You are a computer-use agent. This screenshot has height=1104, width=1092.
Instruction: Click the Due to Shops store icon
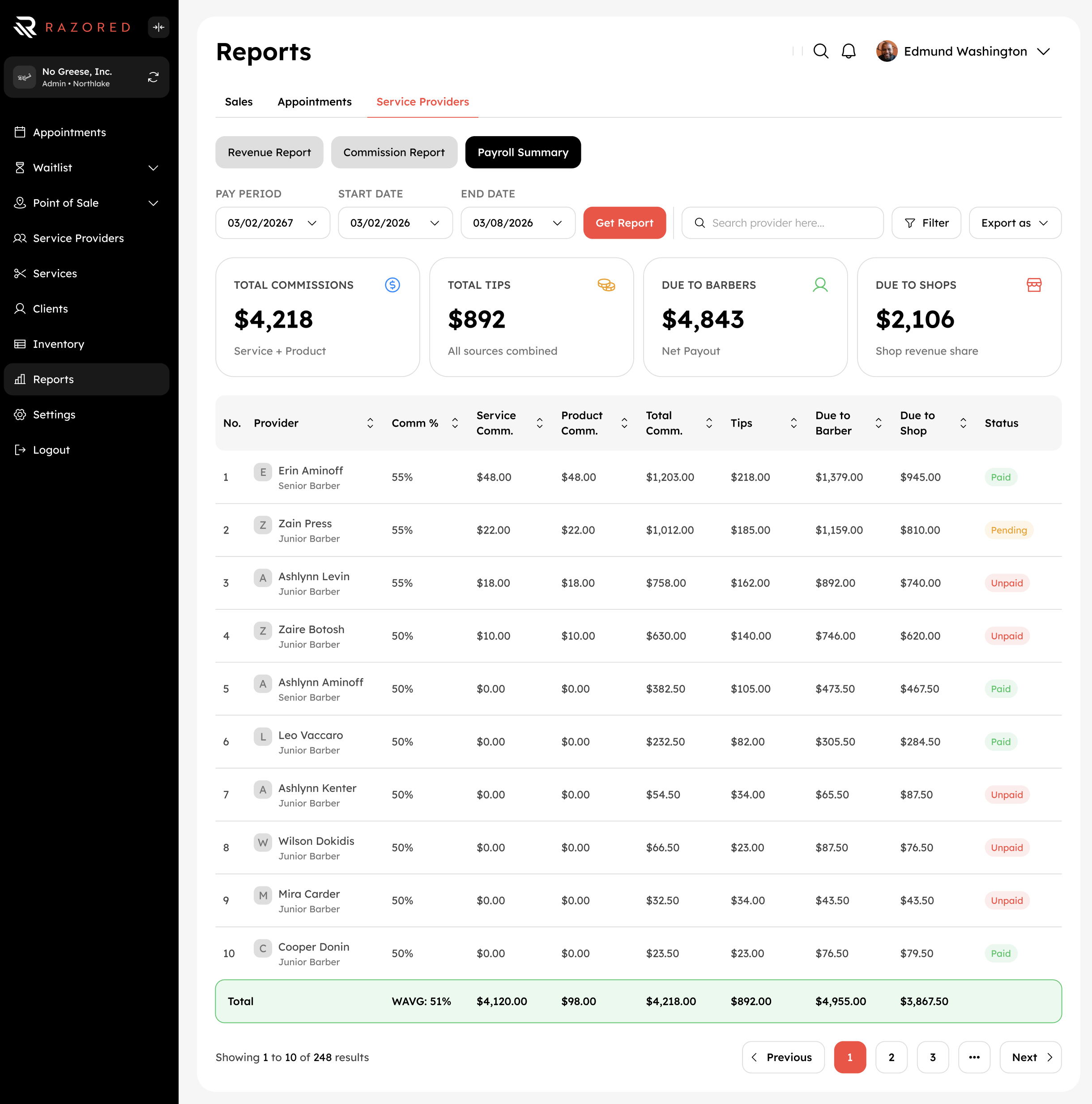pyautogui.click(x=1034, y=285)
